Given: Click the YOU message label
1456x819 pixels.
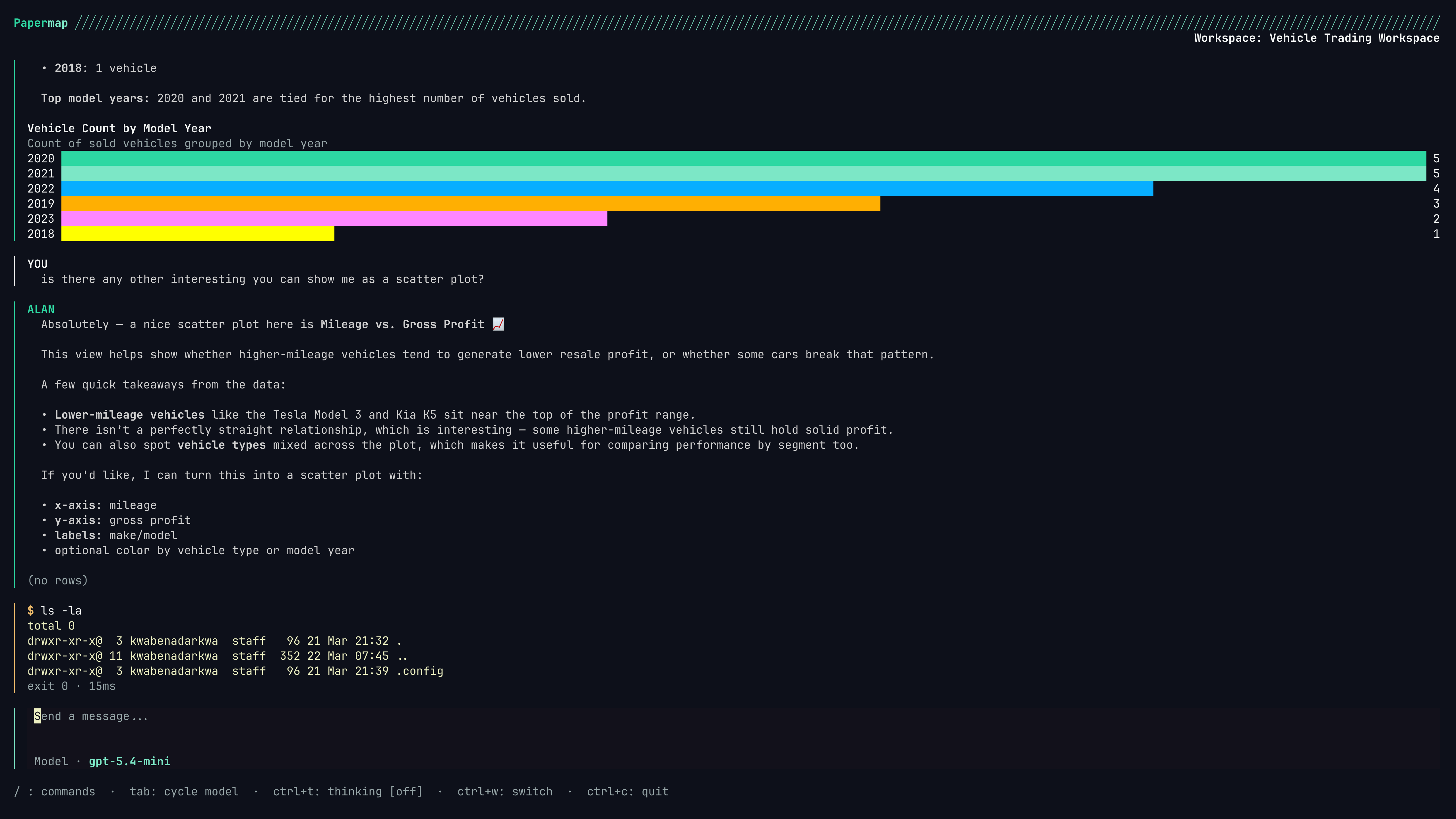Looking at the screenshot, I should pos(37,264).
